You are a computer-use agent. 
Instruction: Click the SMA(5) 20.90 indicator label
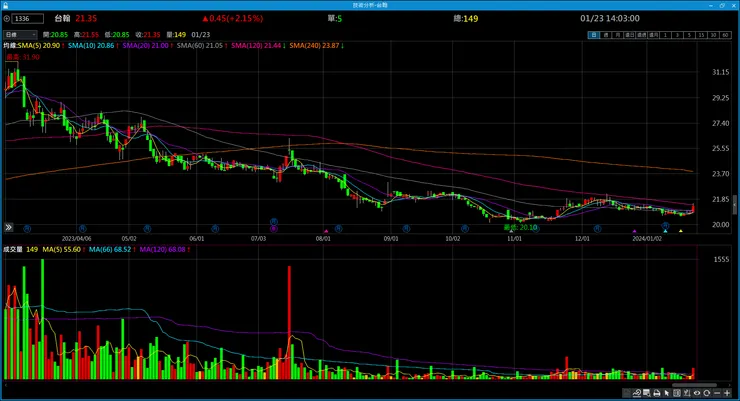pyautogui.click(x=40, y=45)
